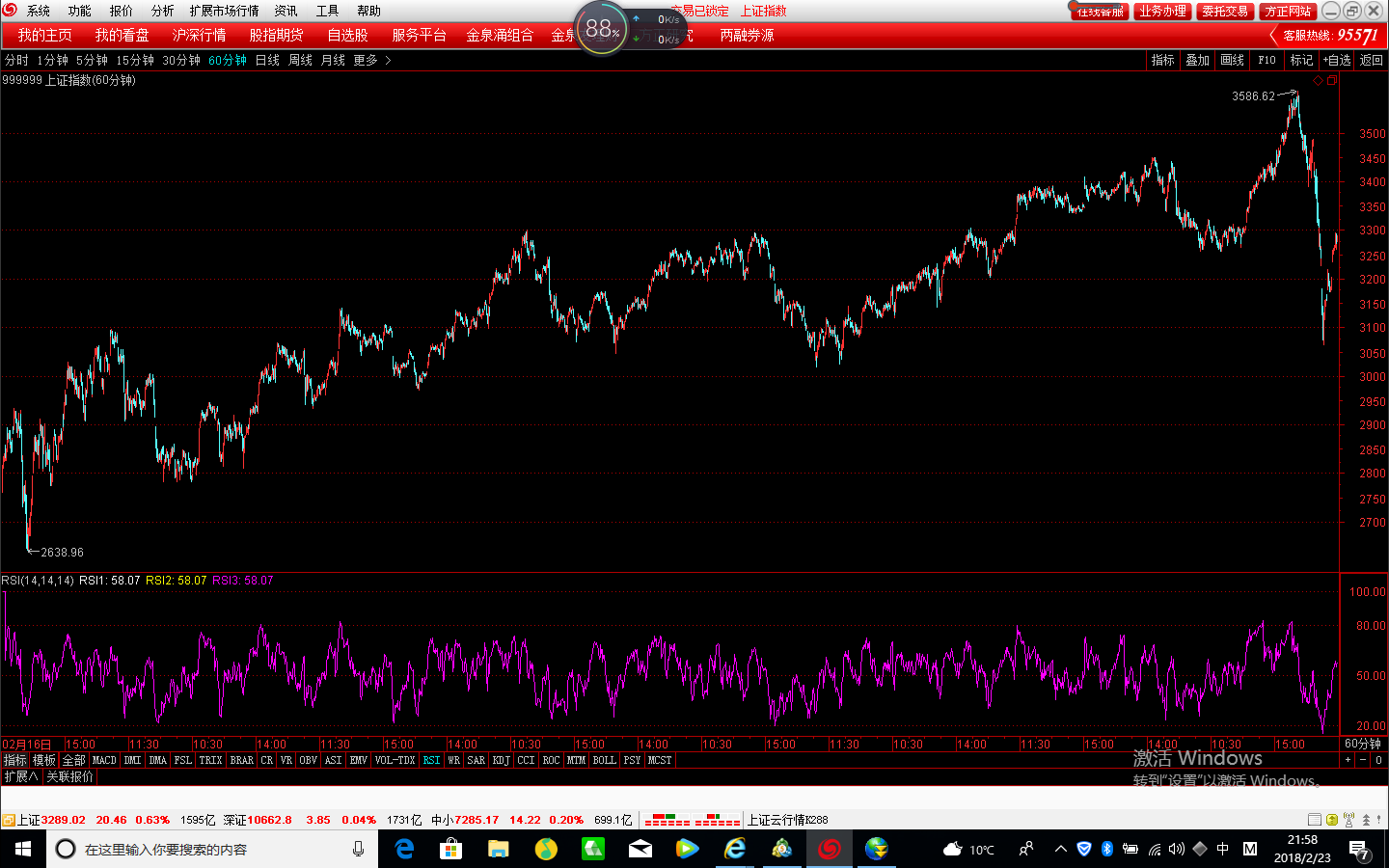The width and height of the screenshot is (1389, 868).
Task: Click the 关联报价 tab
Action: 69,776
